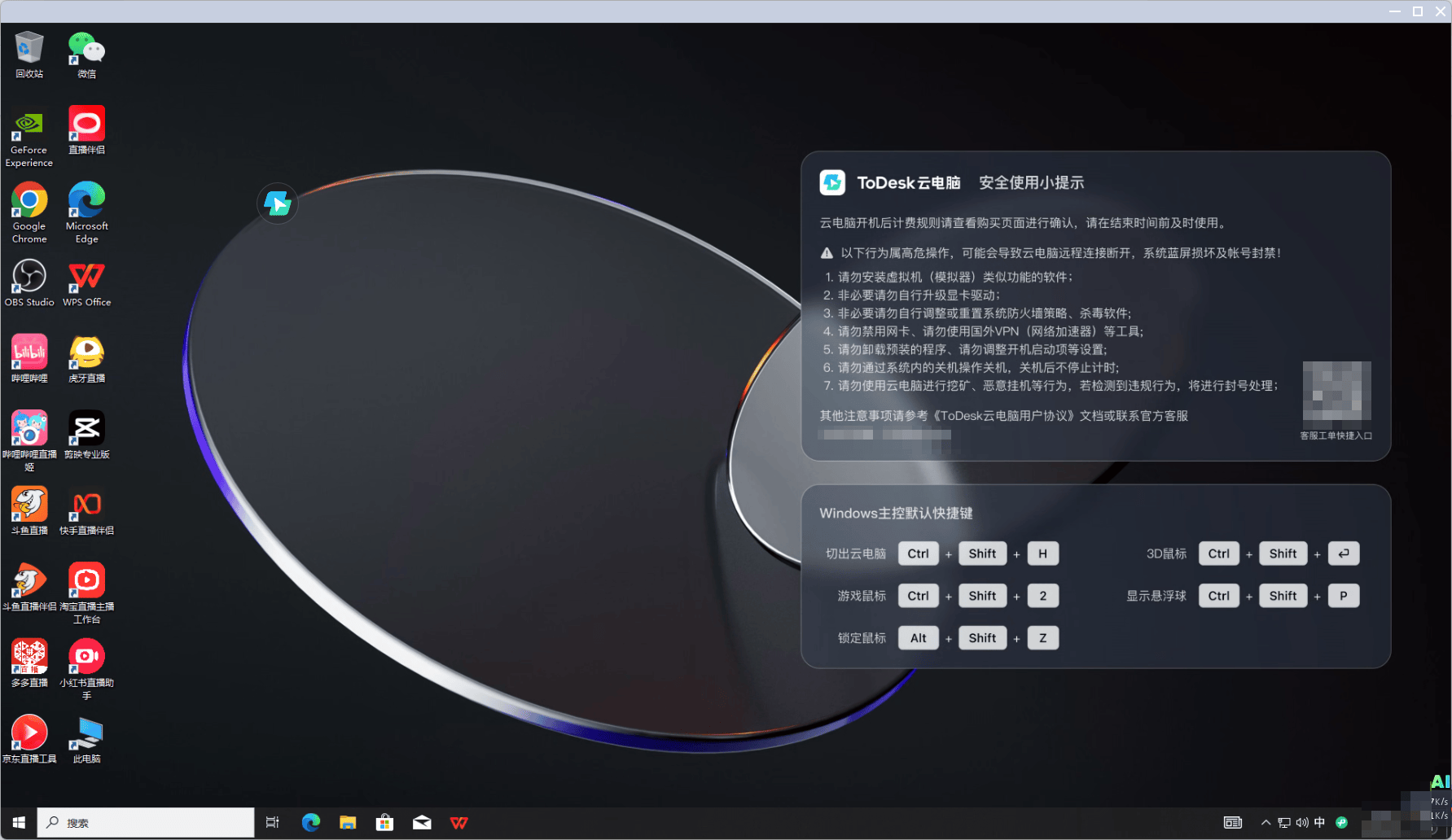Click the Z key in 锁定鼠标 shortcut
The height and width of the screenshot is (840, 1452).
click(x=1043, y=638)
